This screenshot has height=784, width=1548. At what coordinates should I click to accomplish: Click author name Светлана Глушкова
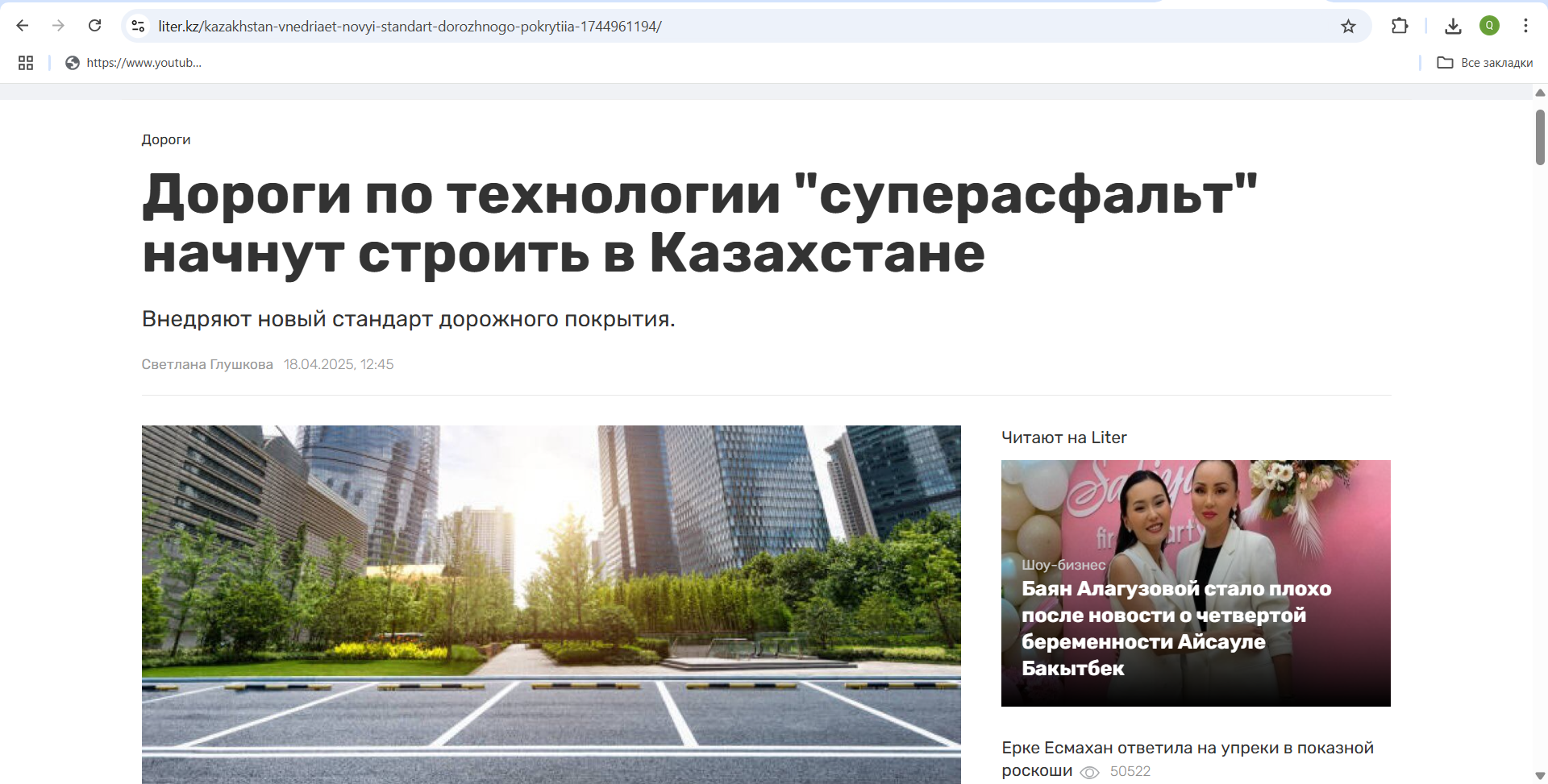pos(207,364)
